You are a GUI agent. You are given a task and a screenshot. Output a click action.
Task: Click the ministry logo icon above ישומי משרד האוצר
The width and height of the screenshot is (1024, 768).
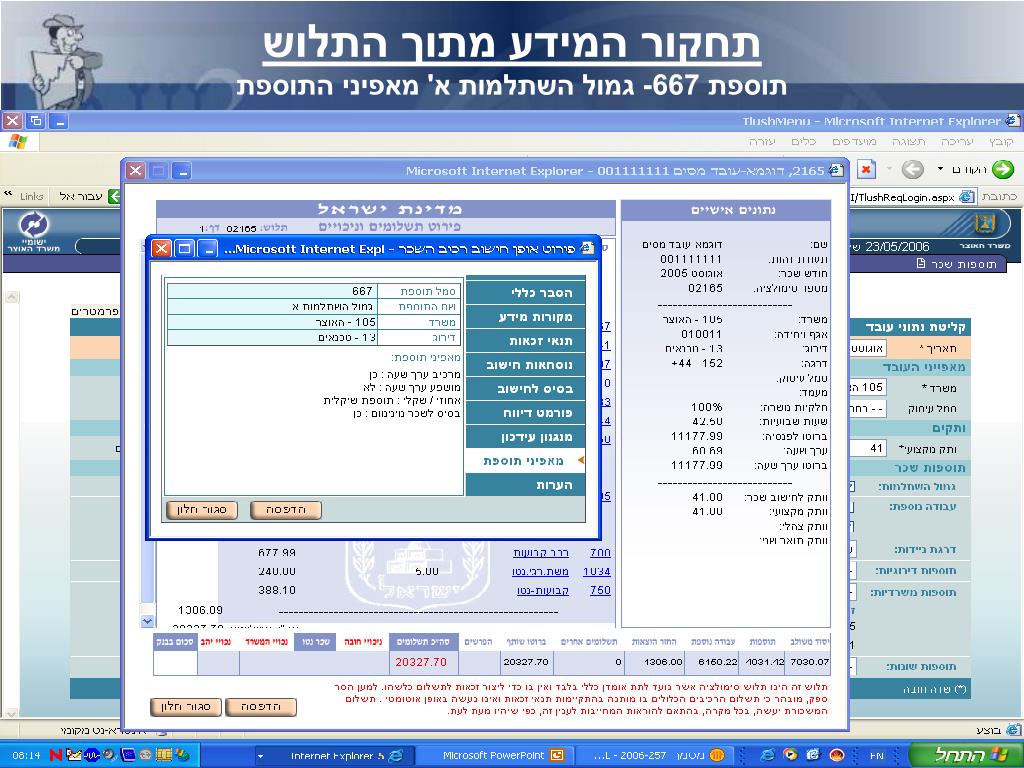(33, 226)
